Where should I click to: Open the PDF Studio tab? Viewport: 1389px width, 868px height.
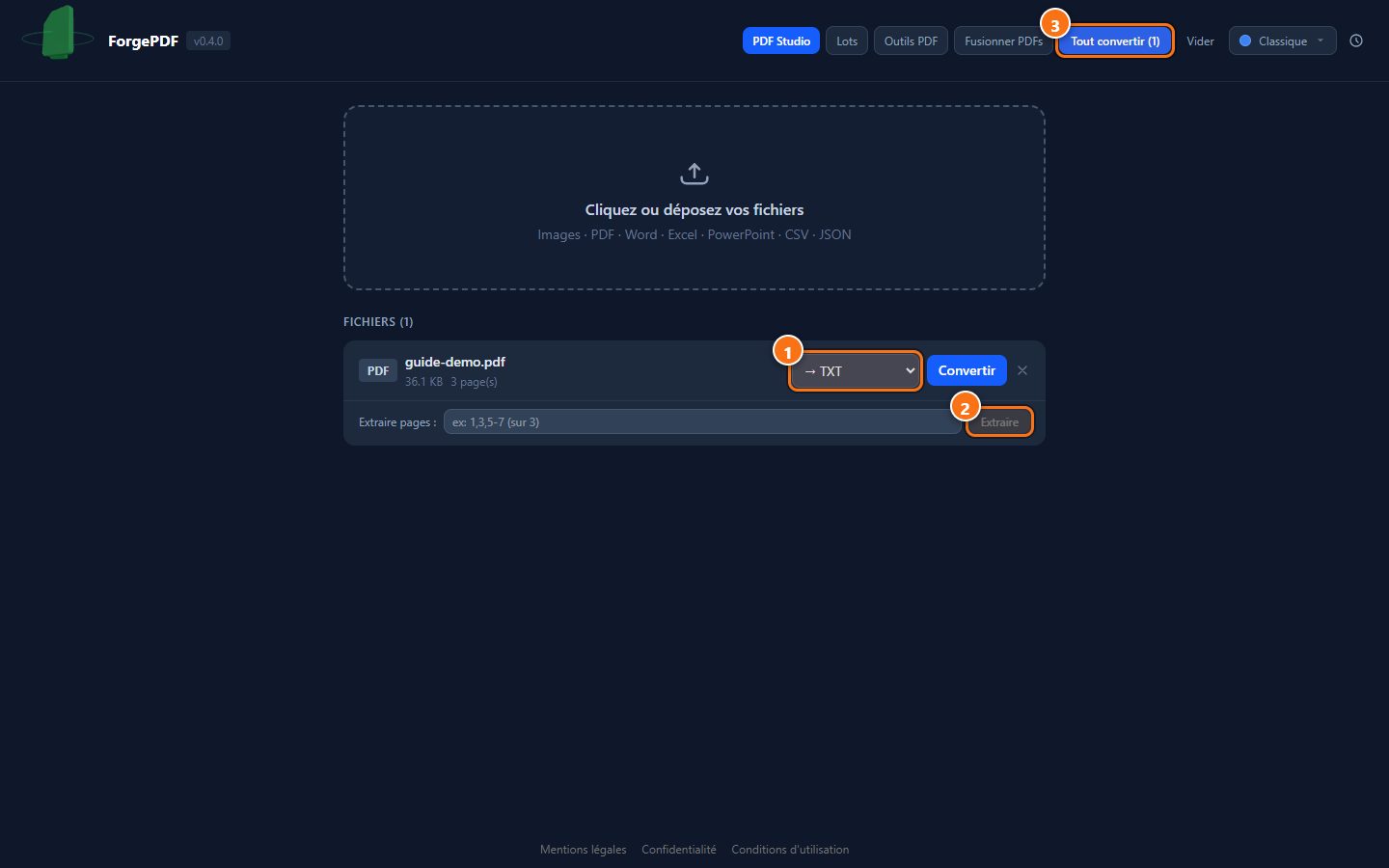point(781,41)
